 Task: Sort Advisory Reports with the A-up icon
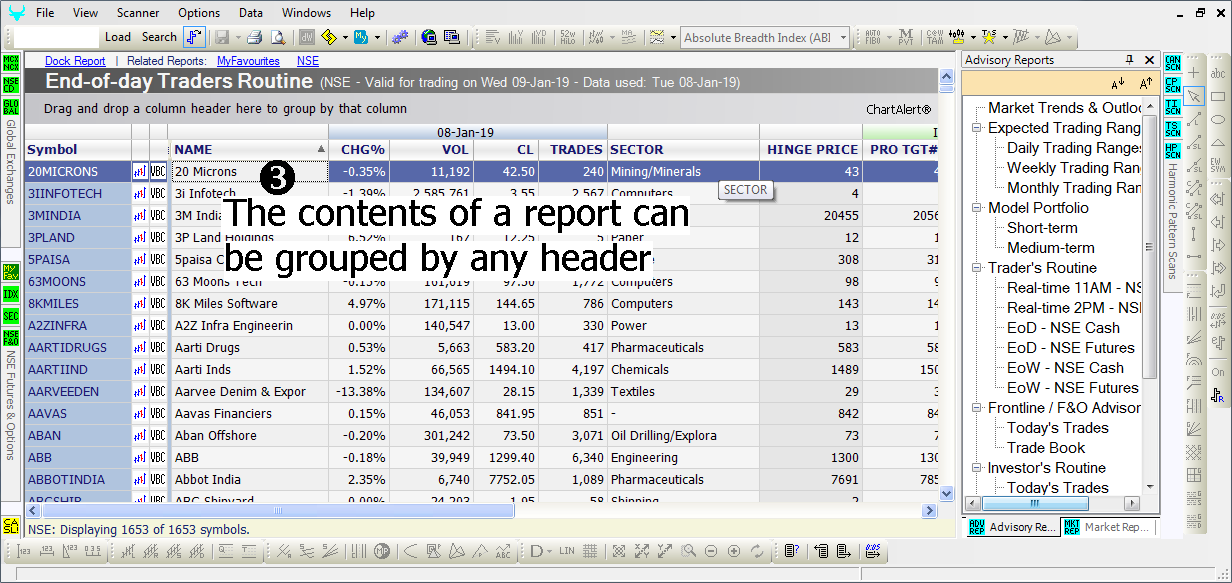(1146, 83)
